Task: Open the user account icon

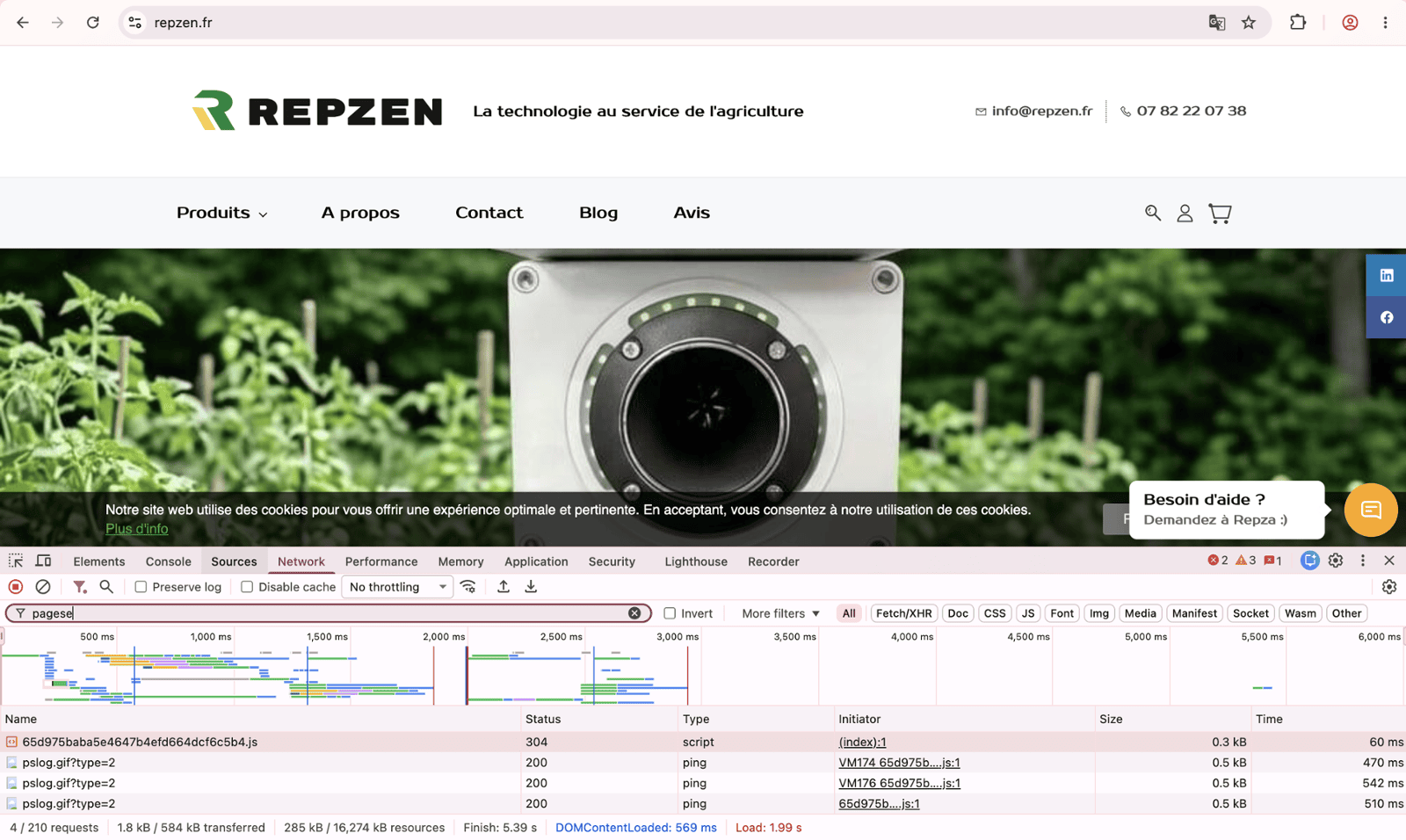Action: [x=1185, y=213]
